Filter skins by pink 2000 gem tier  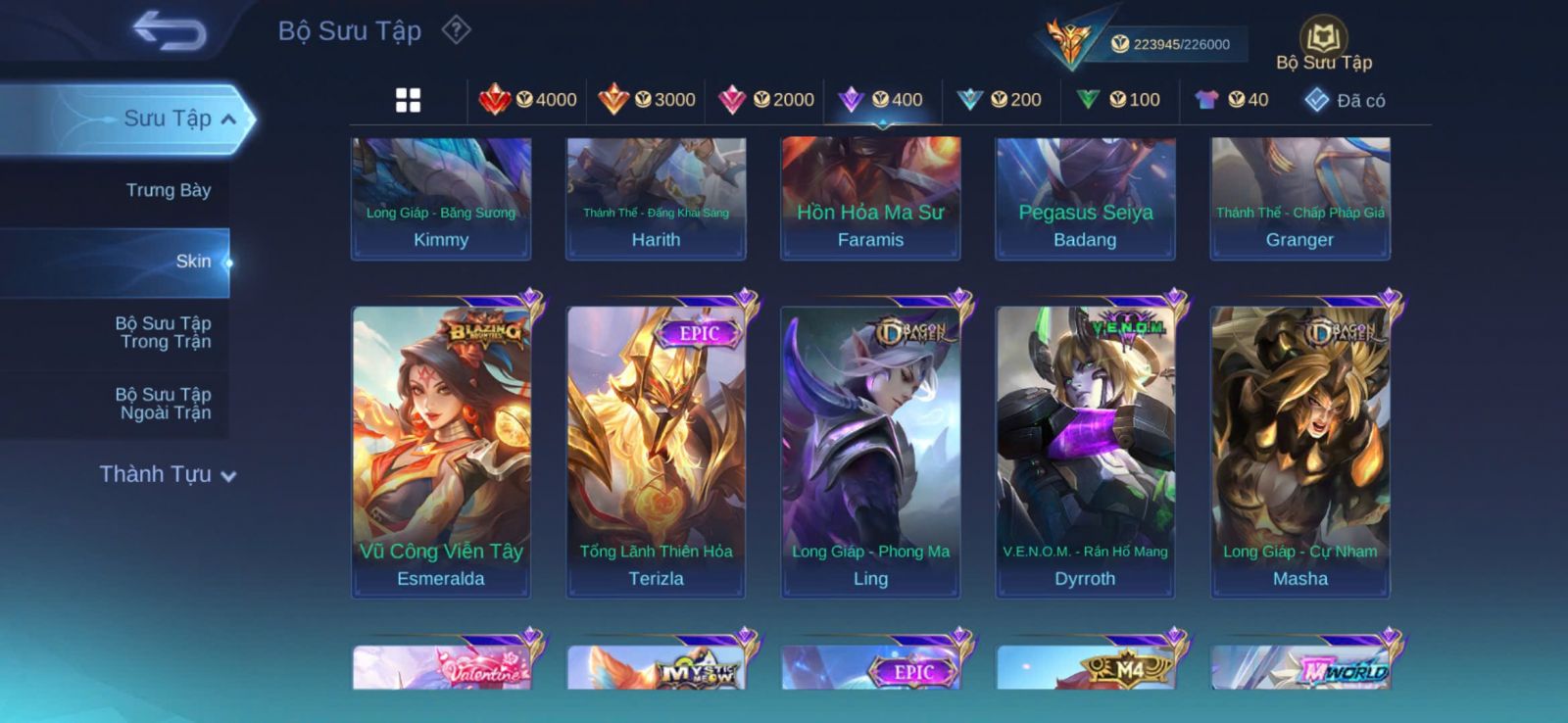coord(766,99)
